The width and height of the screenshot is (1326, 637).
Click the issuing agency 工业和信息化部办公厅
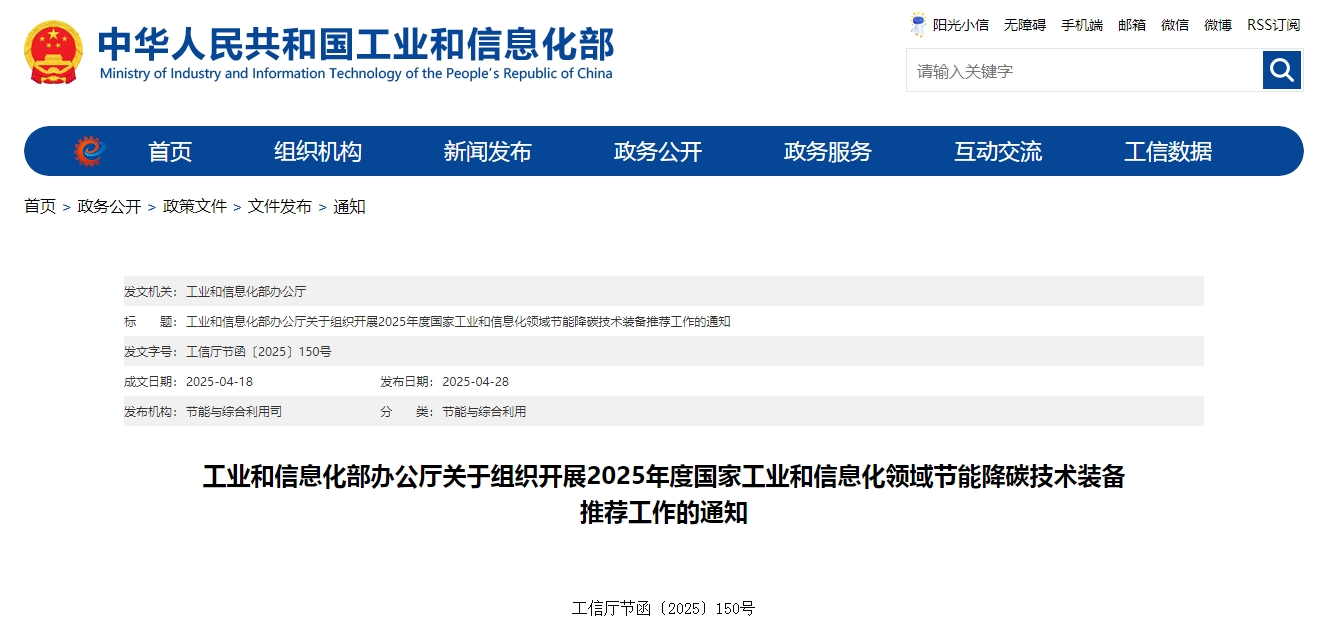click(246, 292)
